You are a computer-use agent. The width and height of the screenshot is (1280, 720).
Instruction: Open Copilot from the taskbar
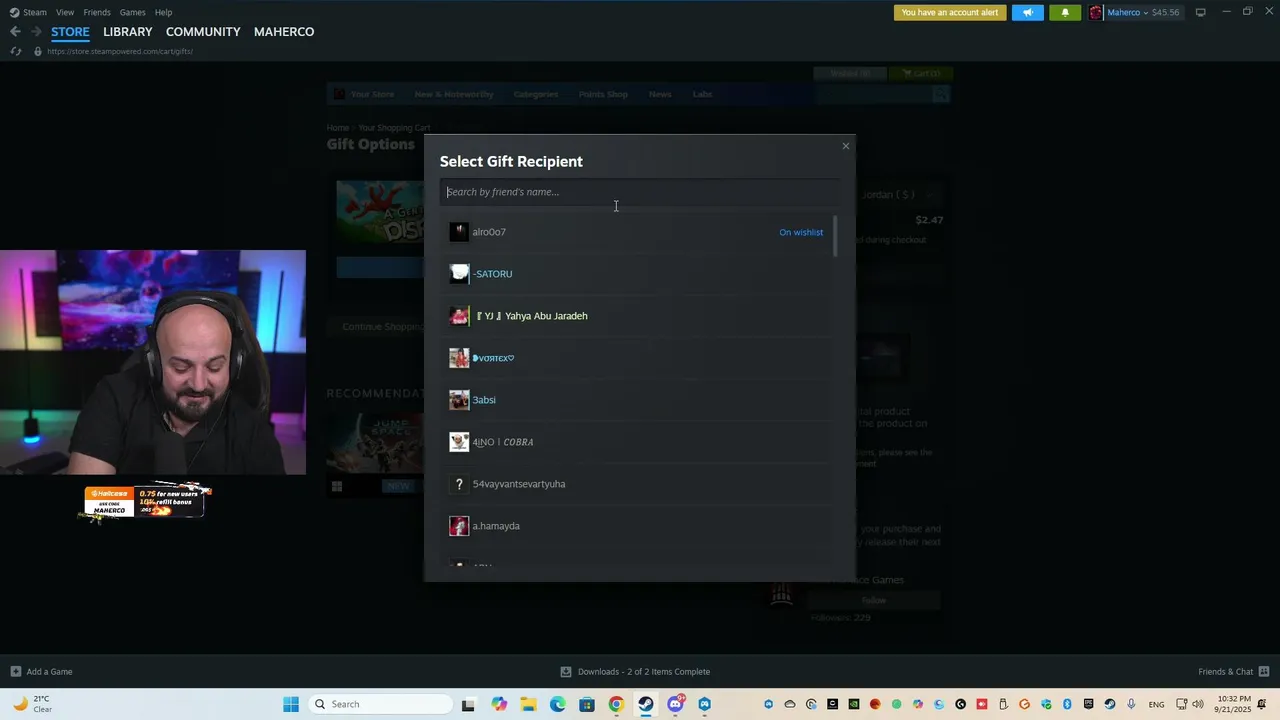tap(499, 704)
